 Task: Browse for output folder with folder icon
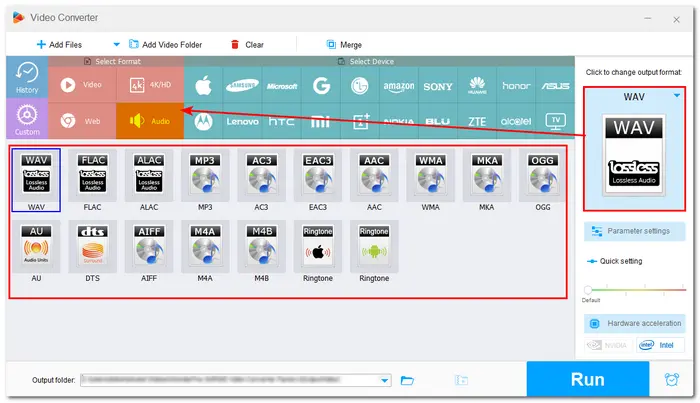[x=407, y=380]
